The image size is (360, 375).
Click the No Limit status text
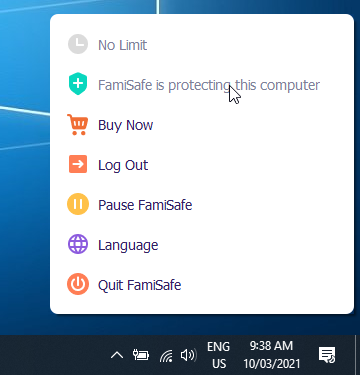pyautogui.click(x=122, y=45)
